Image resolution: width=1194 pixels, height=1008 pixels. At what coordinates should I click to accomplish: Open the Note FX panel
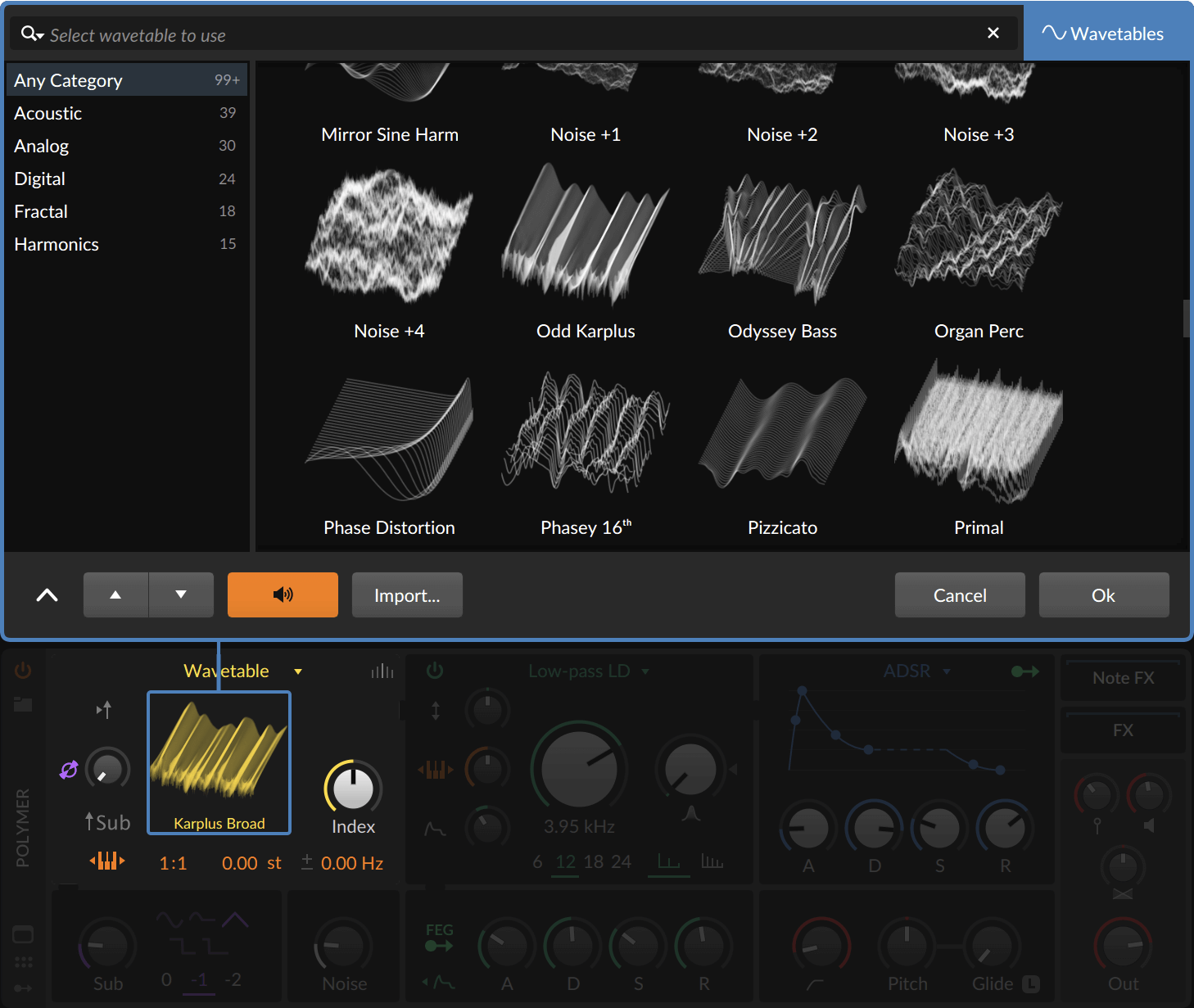(1123, 678)
